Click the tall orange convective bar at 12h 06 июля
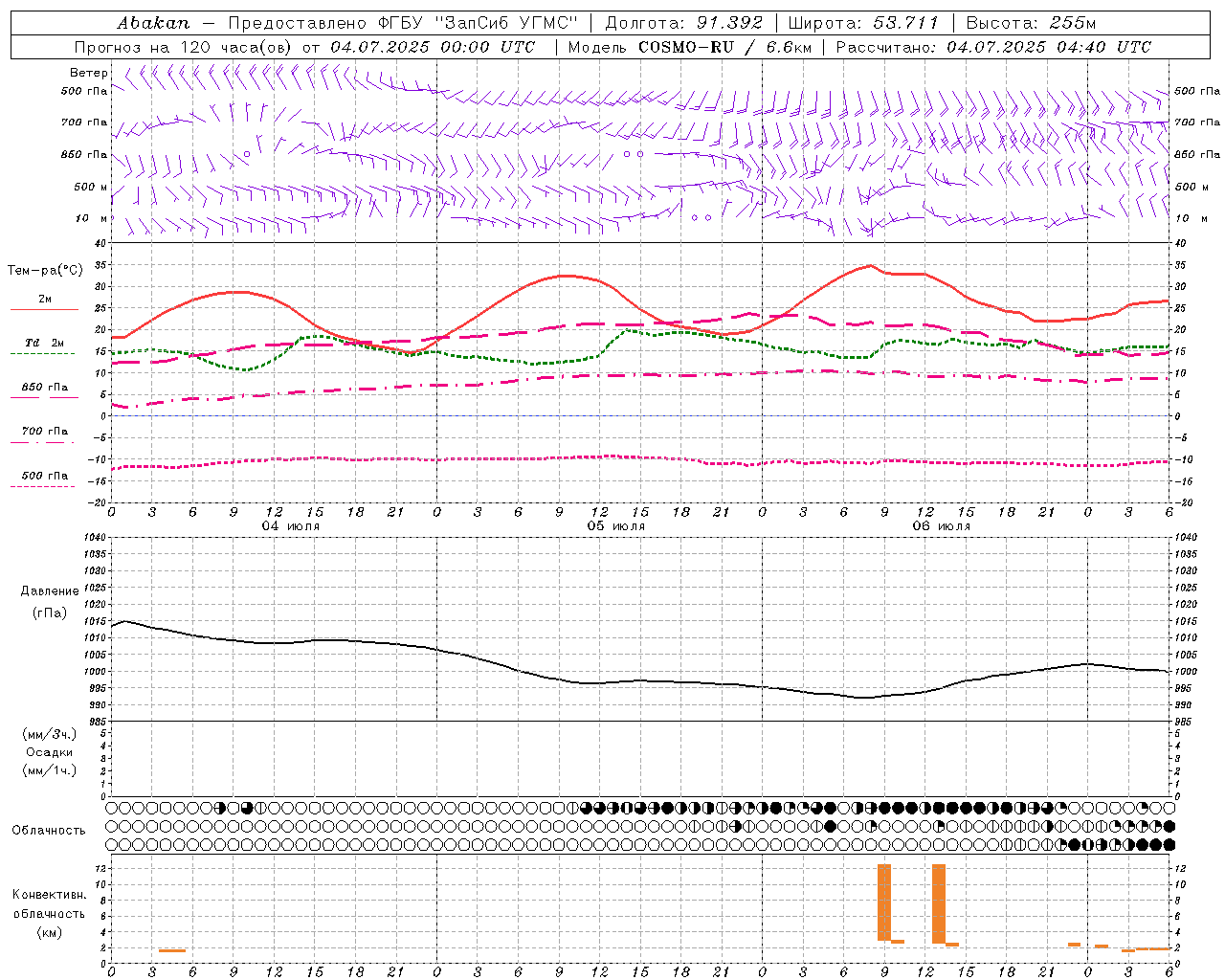This screenshot has width=1225, height=980. coord(939,903)
